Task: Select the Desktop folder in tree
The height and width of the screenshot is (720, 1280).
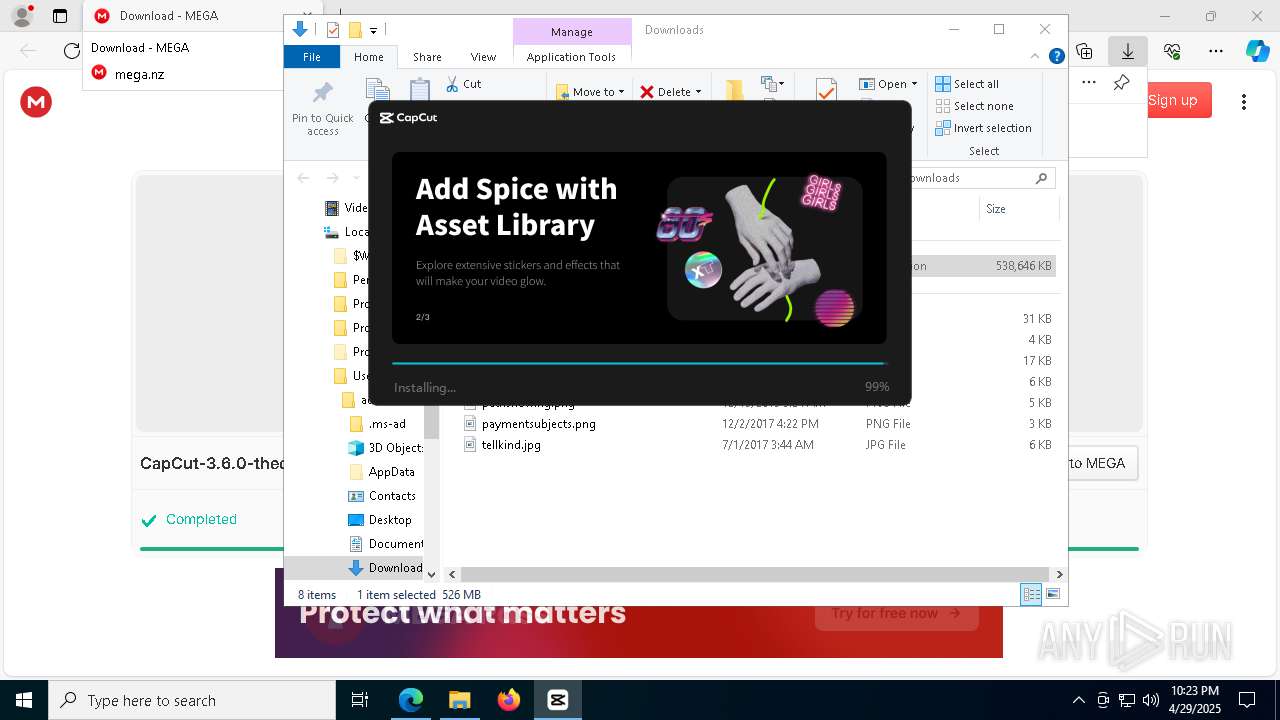Action: 389,520
